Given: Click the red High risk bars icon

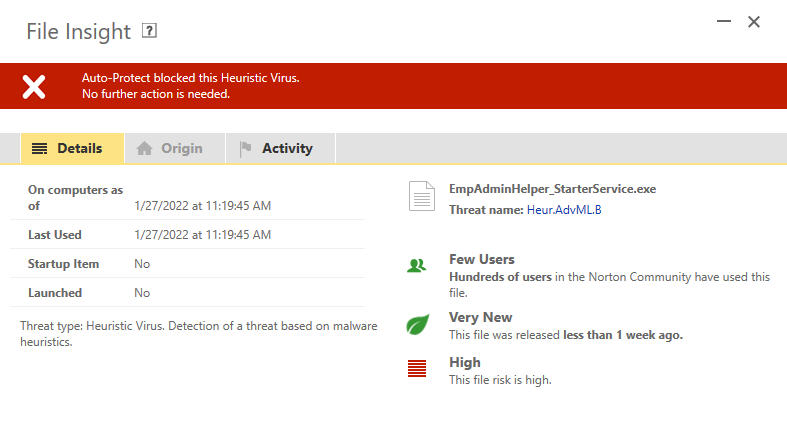Looking at the screenshot, I should click(x=417, y=368).
